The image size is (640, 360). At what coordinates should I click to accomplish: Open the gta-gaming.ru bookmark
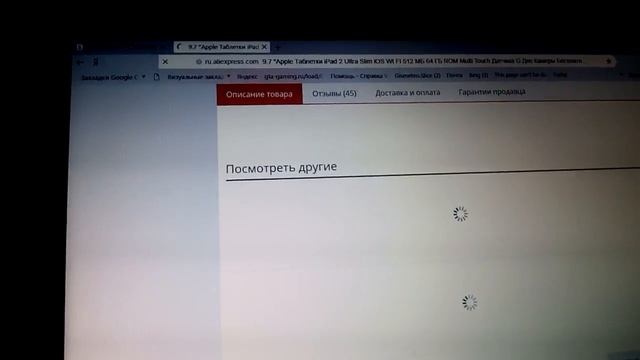click(293, 76)
